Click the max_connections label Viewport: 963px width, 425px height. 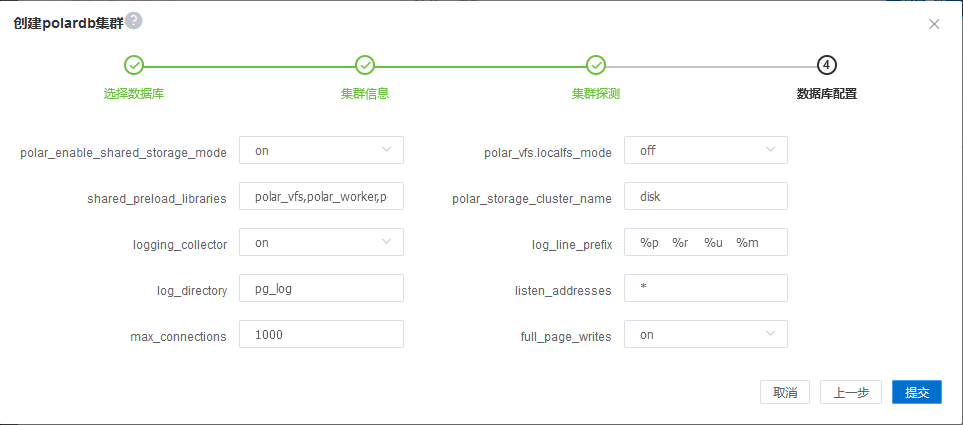tap(178, 337)
